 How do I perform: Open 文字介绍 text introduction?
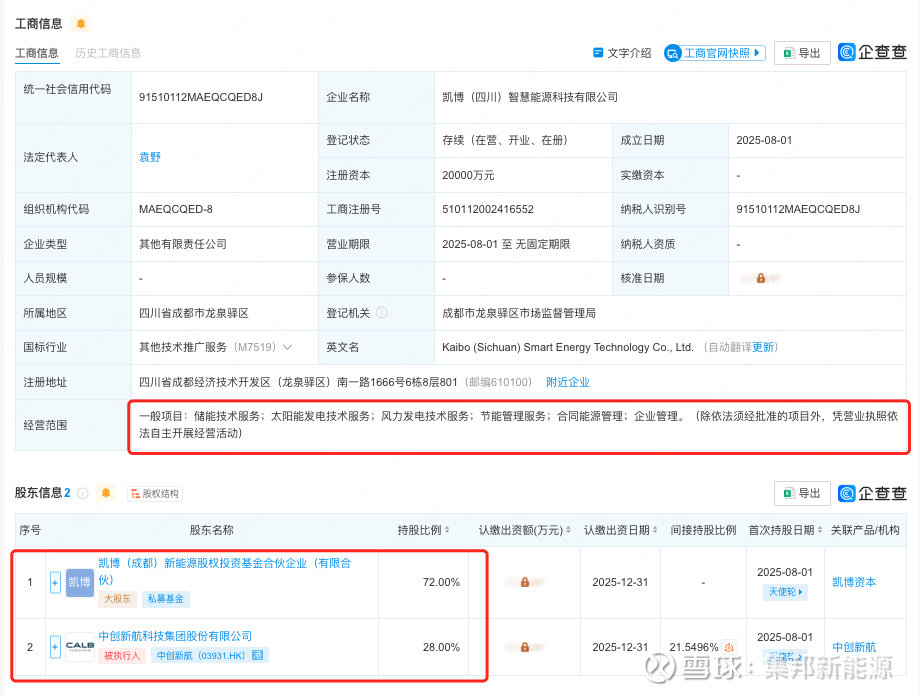click(622, 53)
